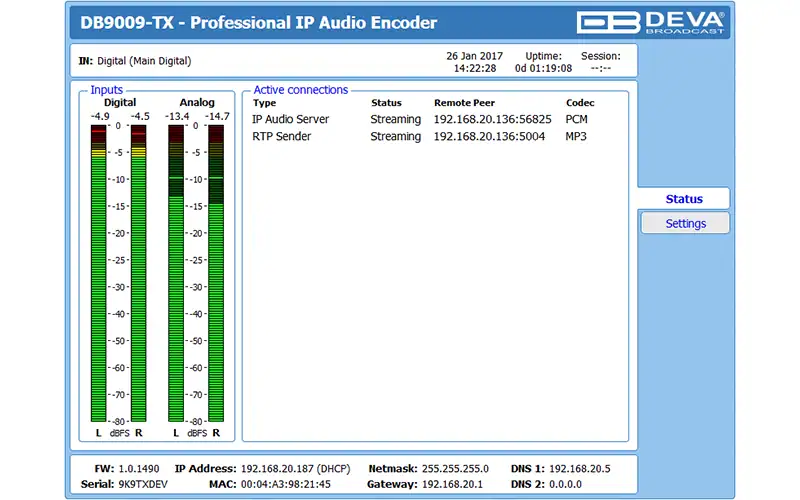
Task: Click serial number 9K9TXDEV
Action: coord(143,484)
